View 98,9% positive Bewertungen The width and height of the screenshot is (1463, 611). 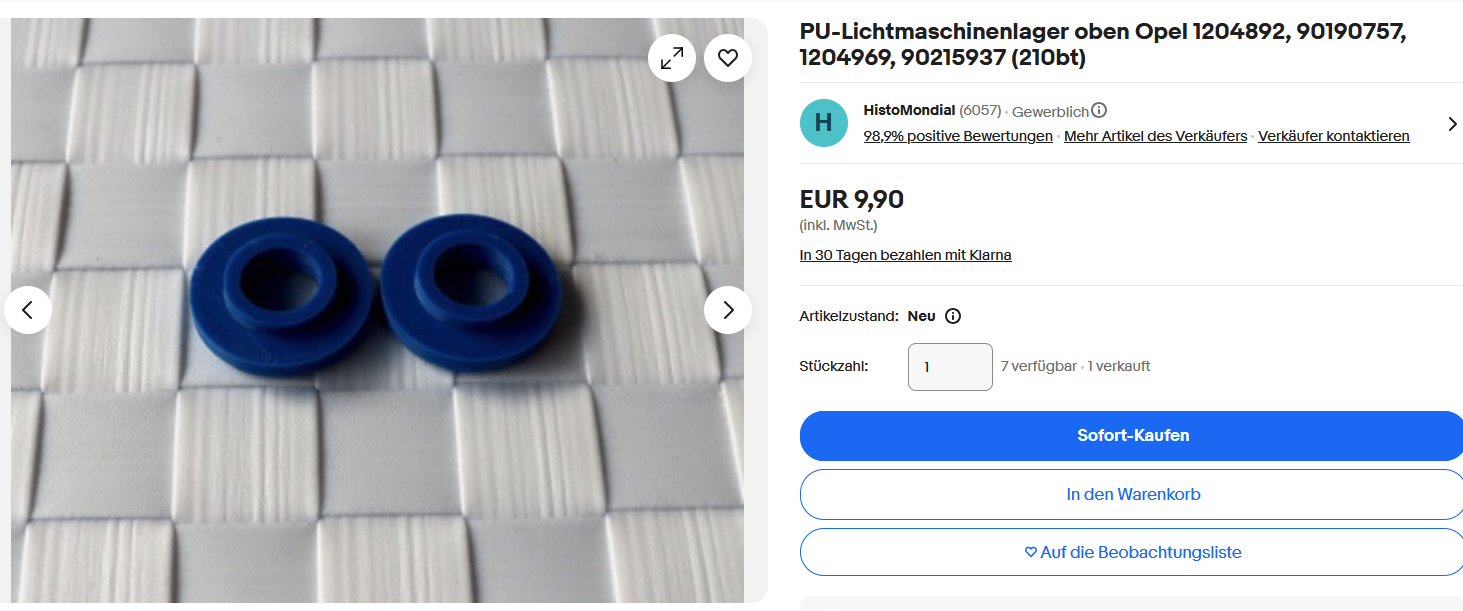click(x=958, y=136)
